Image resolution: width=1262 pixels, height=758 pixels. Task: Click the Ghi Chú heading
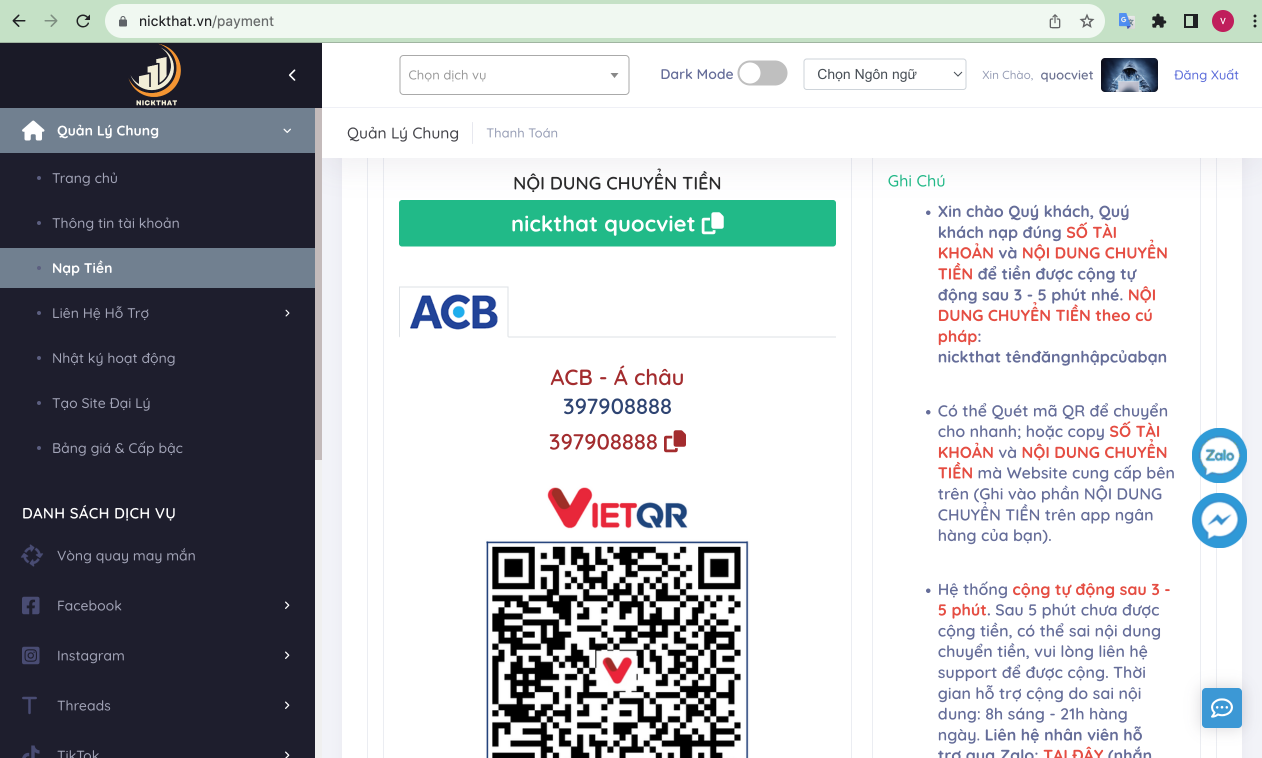[x=916, y=181]
